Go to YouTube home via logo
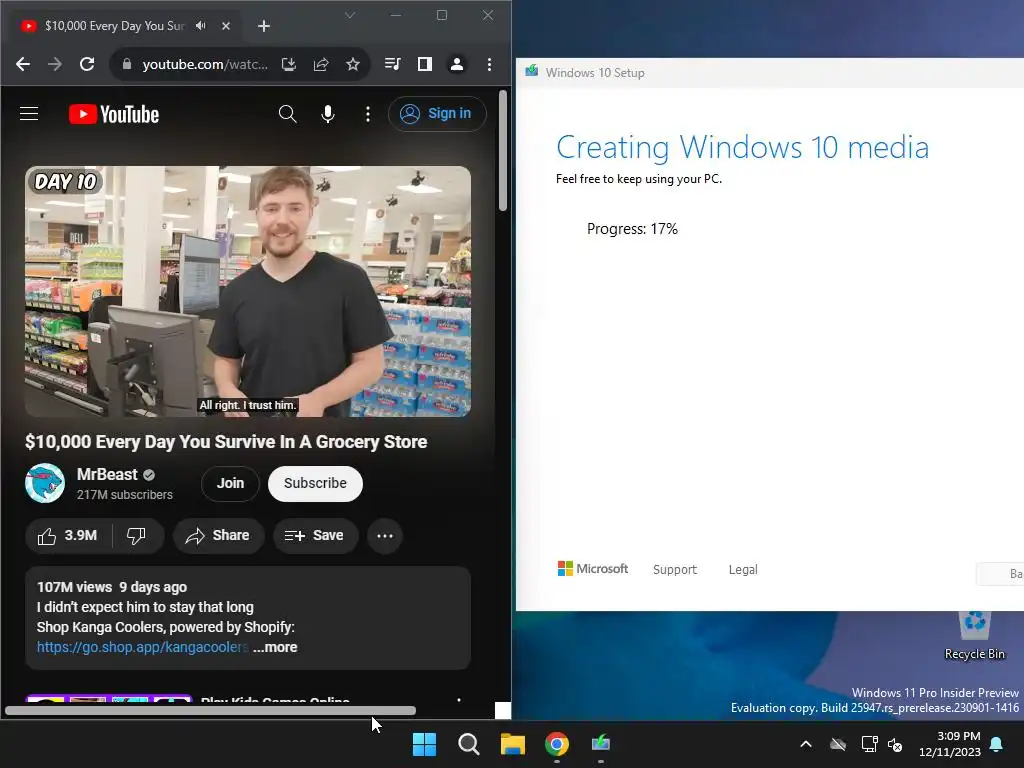 click(114, 114)
